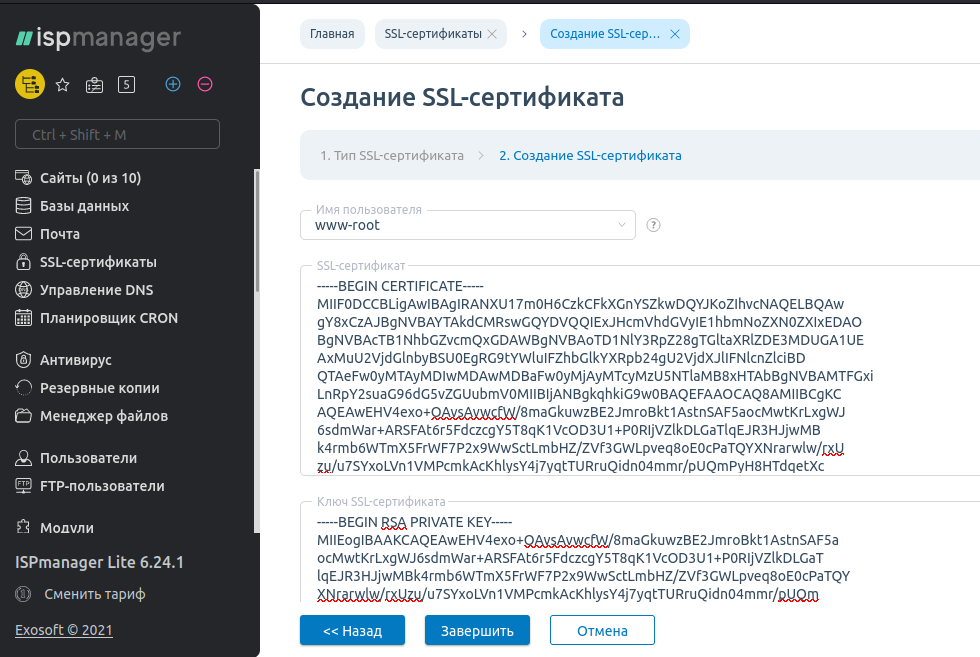Click the Управление DNS globe icon
The height and width of the screenshot is (657, 980).
click(x=22, y=290)
